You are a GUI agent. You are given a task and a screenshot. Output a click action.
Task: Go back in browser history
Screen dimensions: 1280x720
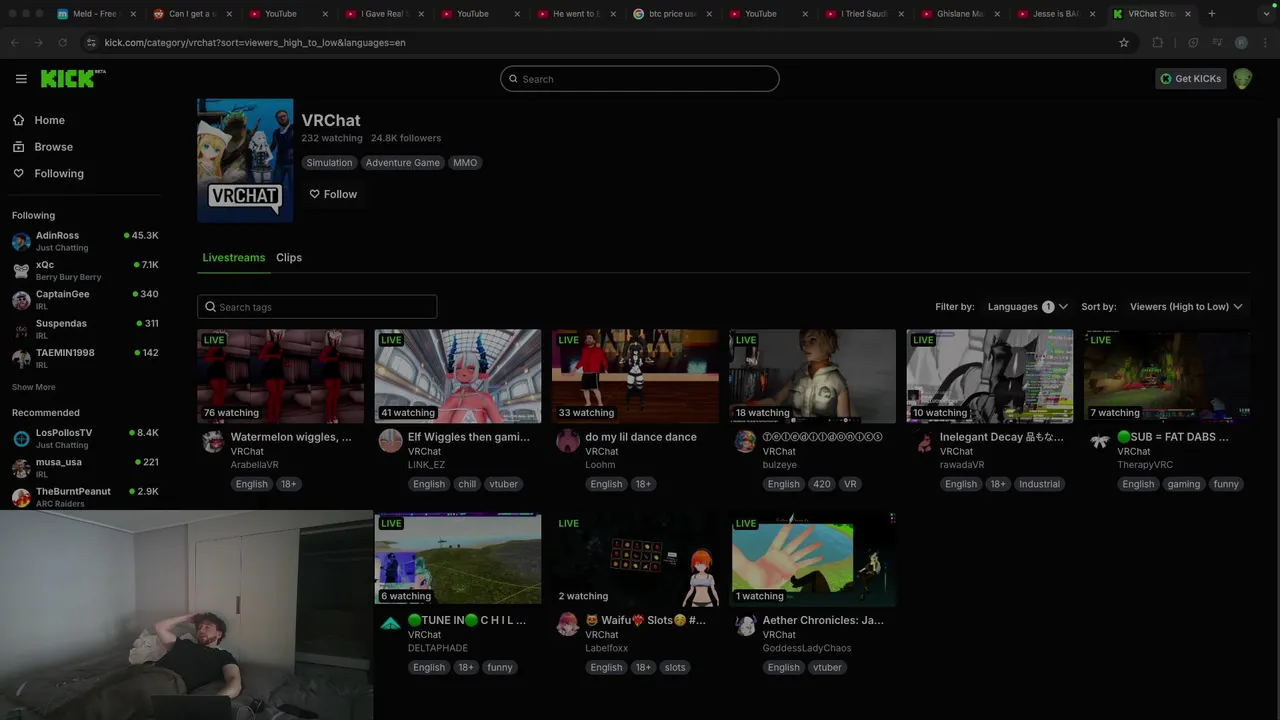pyautogui.click(x=15, y=43)
